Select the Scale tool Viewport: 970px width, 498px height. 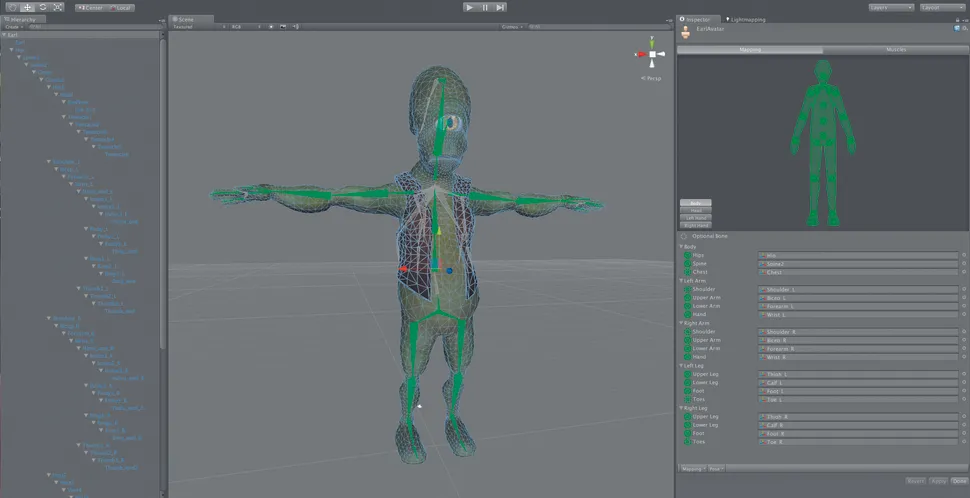57,7
